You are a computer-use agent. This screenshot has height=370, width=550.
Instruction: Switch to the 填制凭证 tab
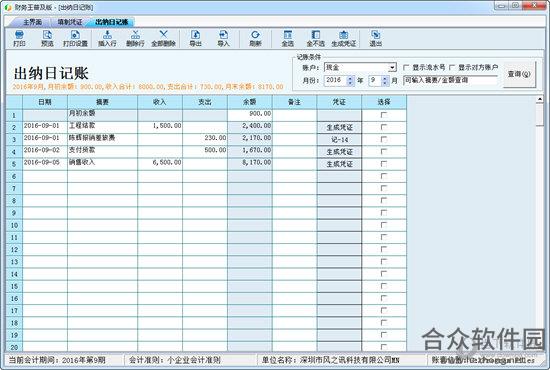tap(70, 22)
